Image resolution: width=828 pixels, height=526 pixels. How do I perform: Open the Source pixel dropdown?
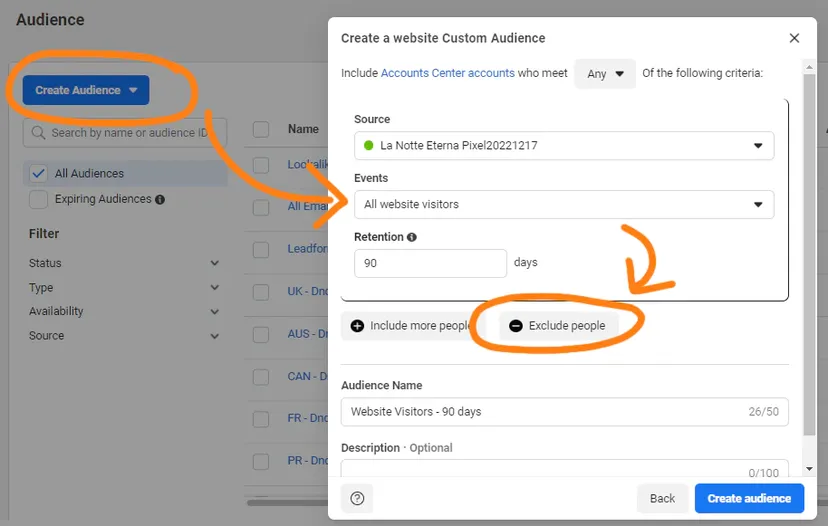coord(564,145)
